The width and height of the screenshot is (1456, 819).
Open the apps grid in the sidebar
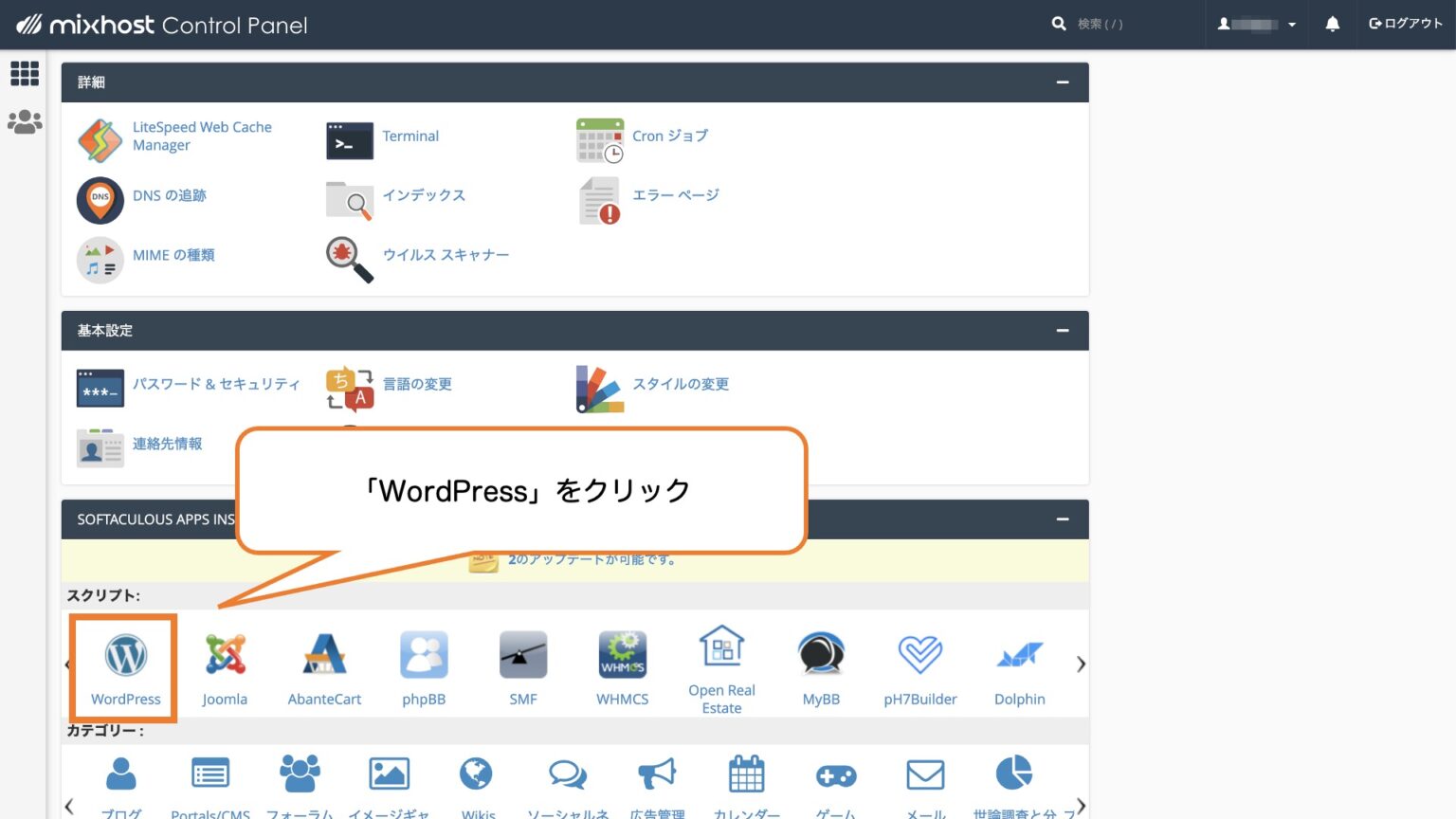25,73
